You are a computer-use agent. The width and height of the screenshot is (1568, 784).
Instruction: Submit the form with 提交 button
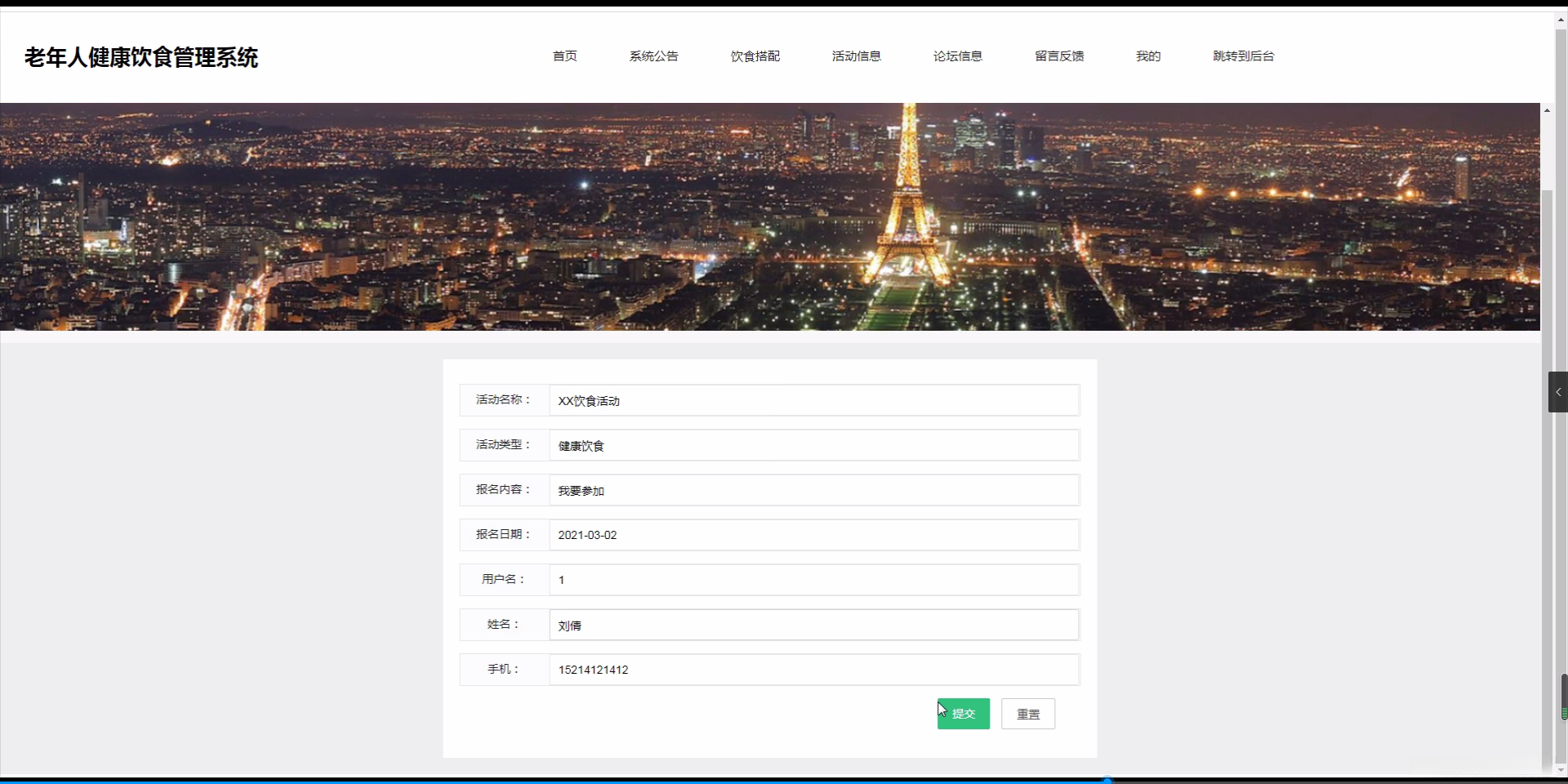[964, 714]
